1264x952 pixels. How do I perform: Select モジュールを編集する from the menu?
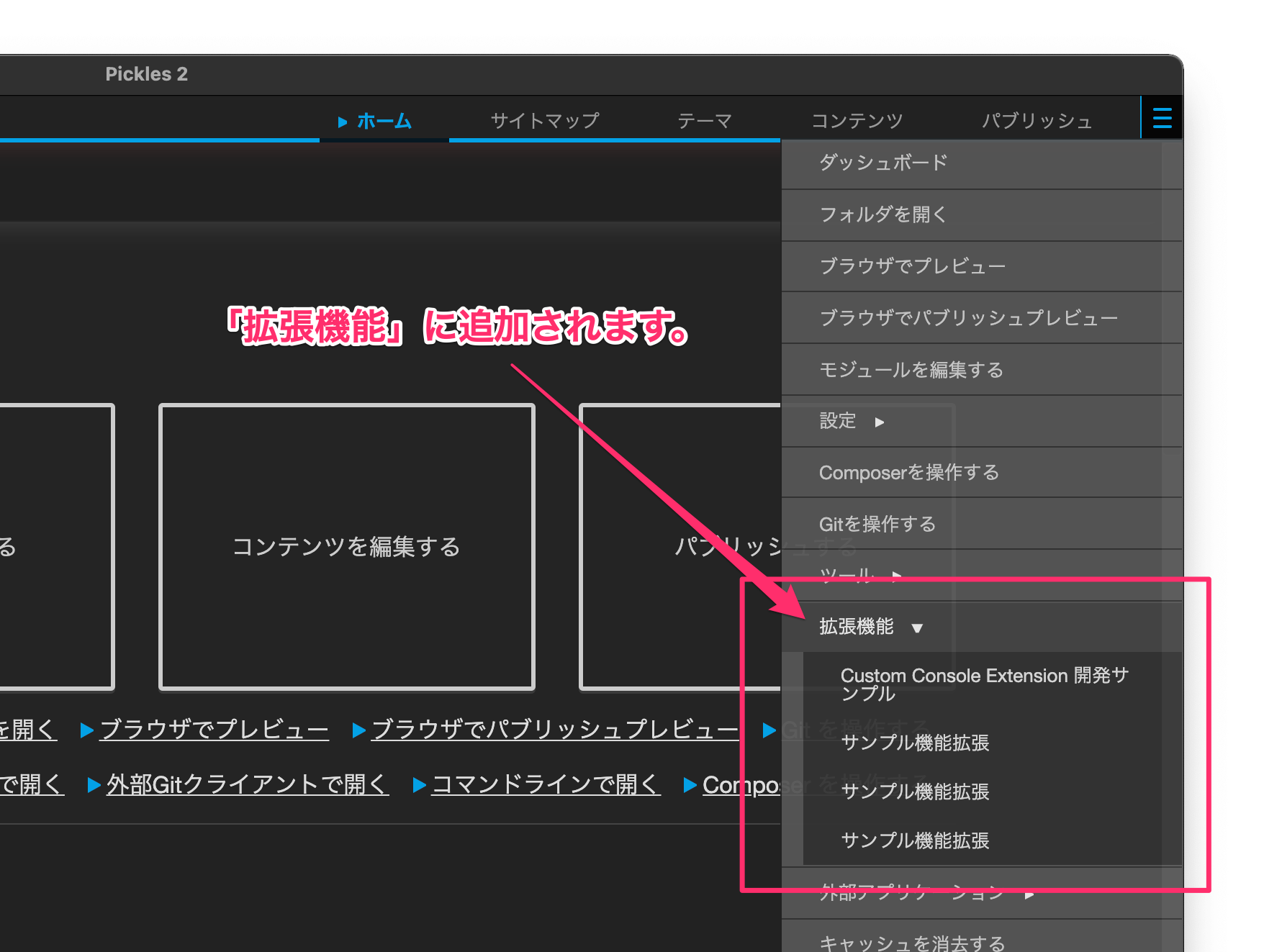[911, 370]
